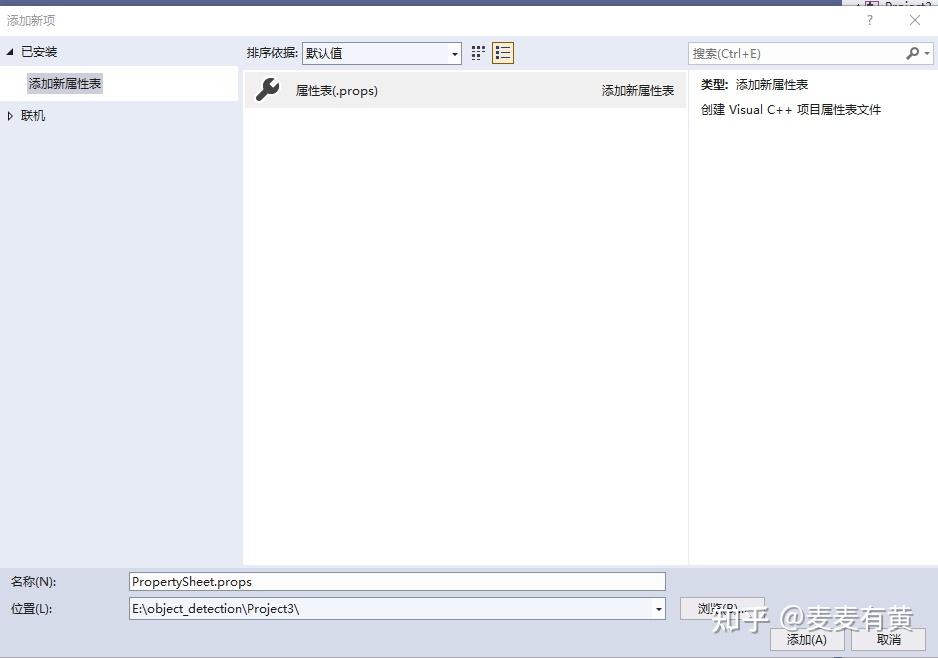
Task: Open the location path dropdown arrow
Action: coord(658,608)
